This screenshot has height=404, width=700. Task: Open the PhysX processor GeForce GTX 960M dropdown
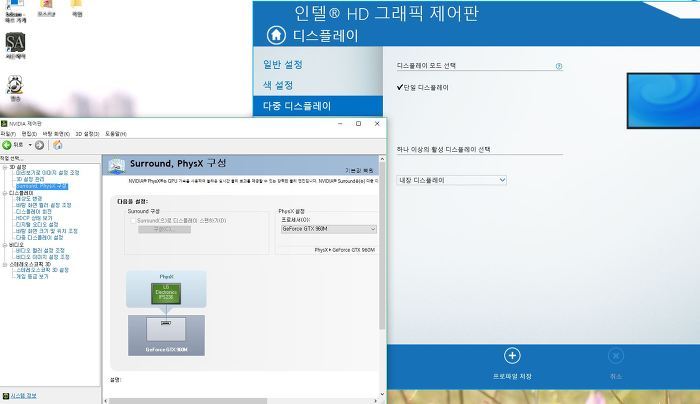[x=329, y=229]
